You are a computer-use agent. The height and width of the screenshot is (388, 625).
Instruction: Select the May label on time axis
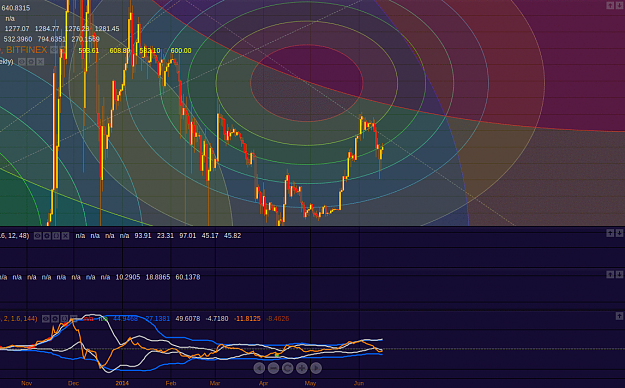[311, 383]
